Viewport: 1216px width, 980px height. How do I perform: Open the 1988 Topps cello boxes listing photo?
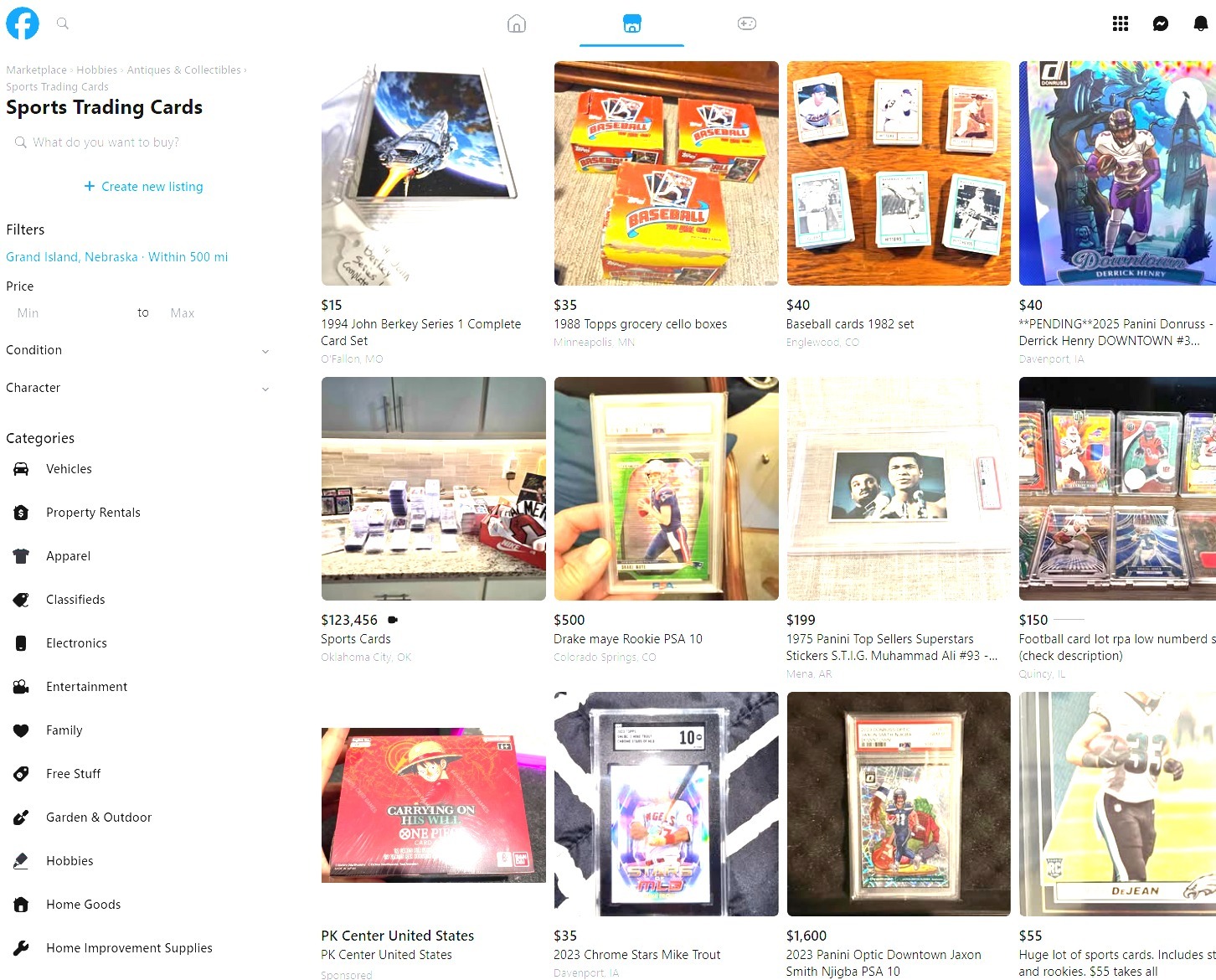coord(666,173)
